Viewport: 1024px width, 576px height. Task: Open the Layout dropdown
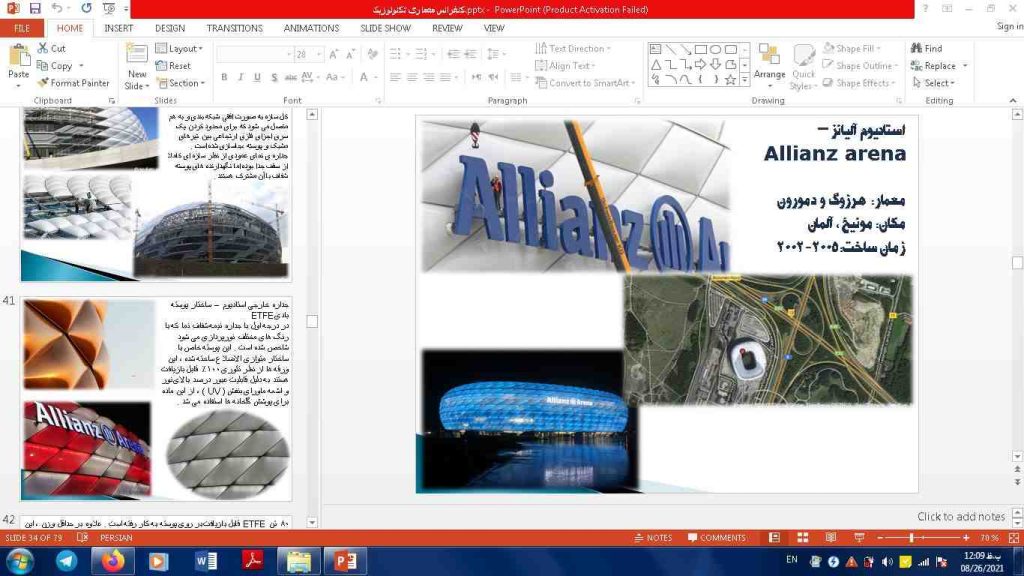coord(179,48)
